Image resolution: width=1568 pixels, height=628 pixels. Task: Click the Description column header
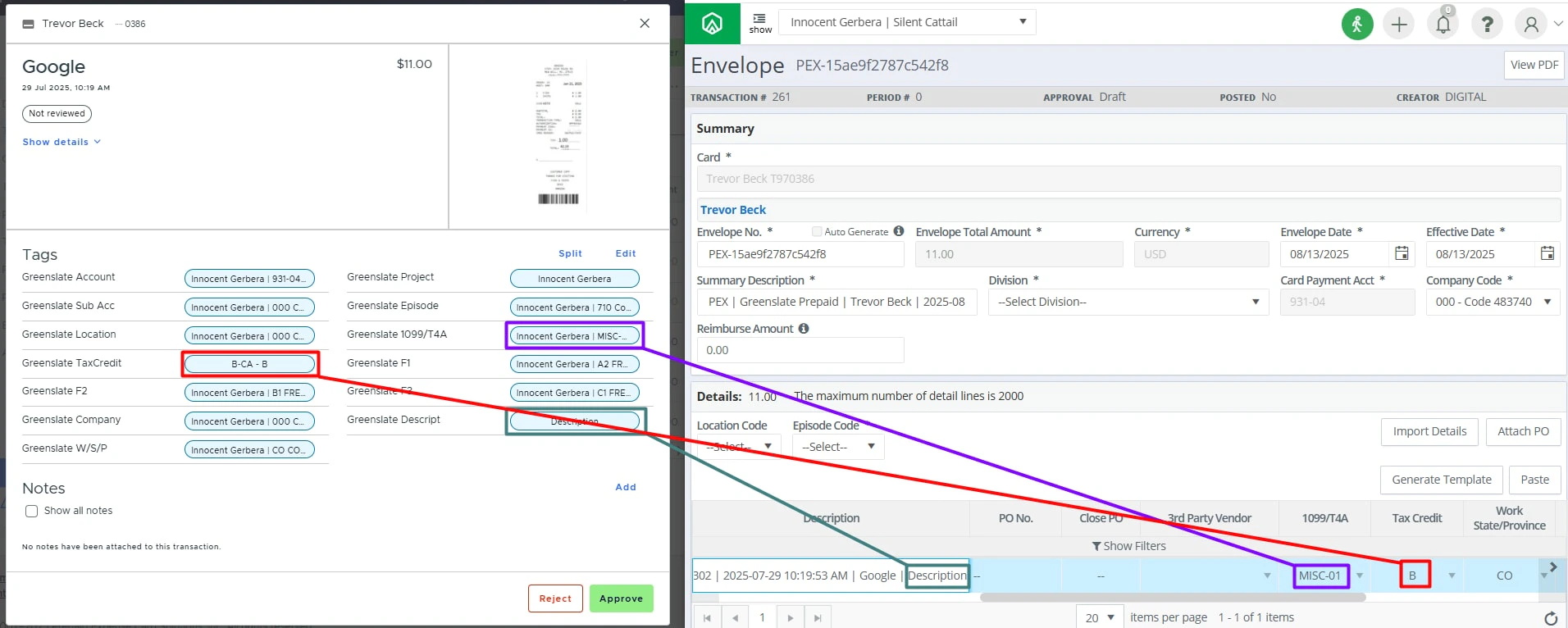831,518
